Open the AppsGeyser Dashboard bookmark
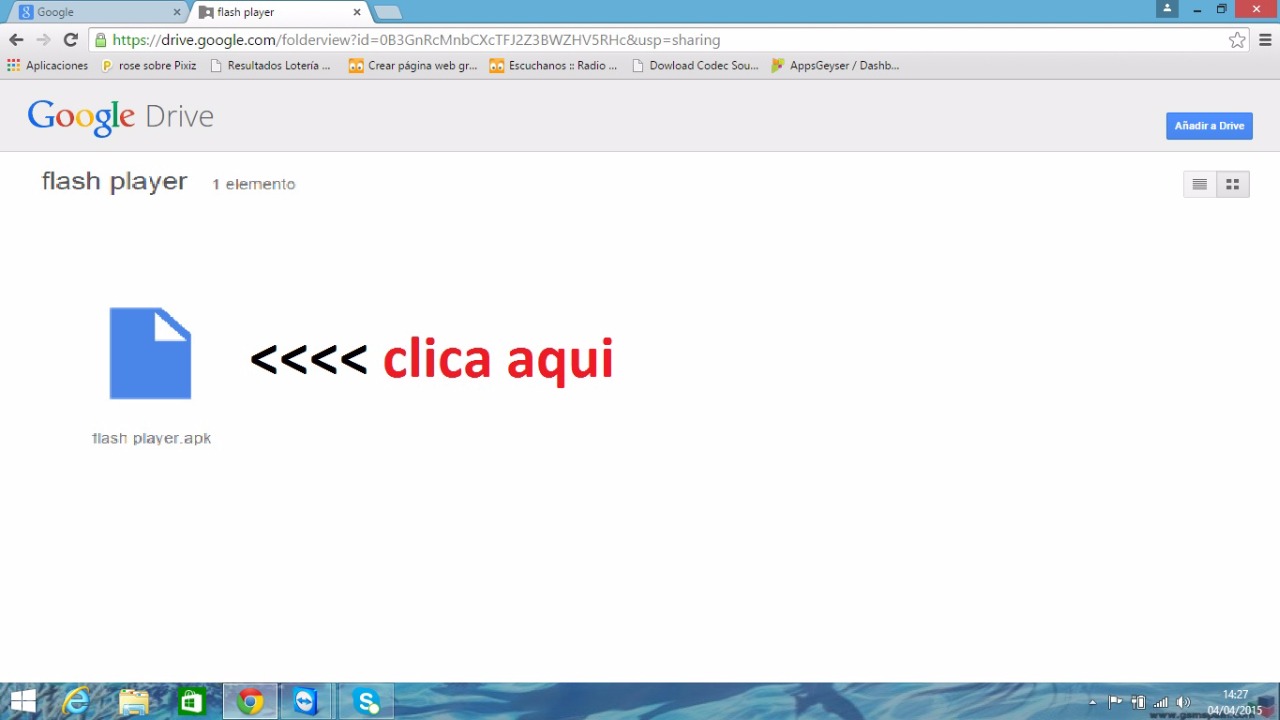The height and width of the screenshot is (720, 1280). click(x=835, y=65)
